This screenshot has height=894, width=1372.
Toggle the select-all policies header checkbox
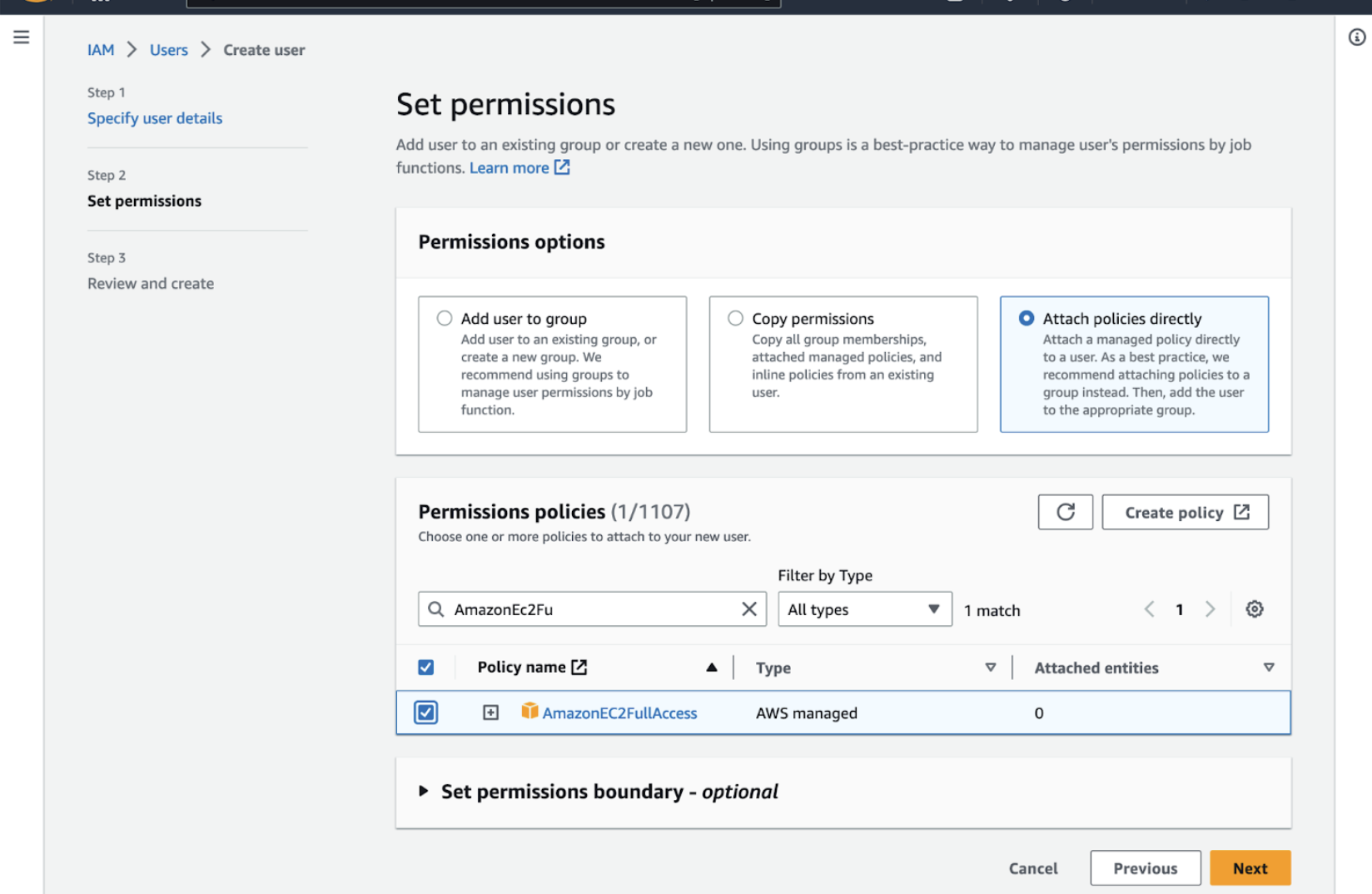(426, 668)
